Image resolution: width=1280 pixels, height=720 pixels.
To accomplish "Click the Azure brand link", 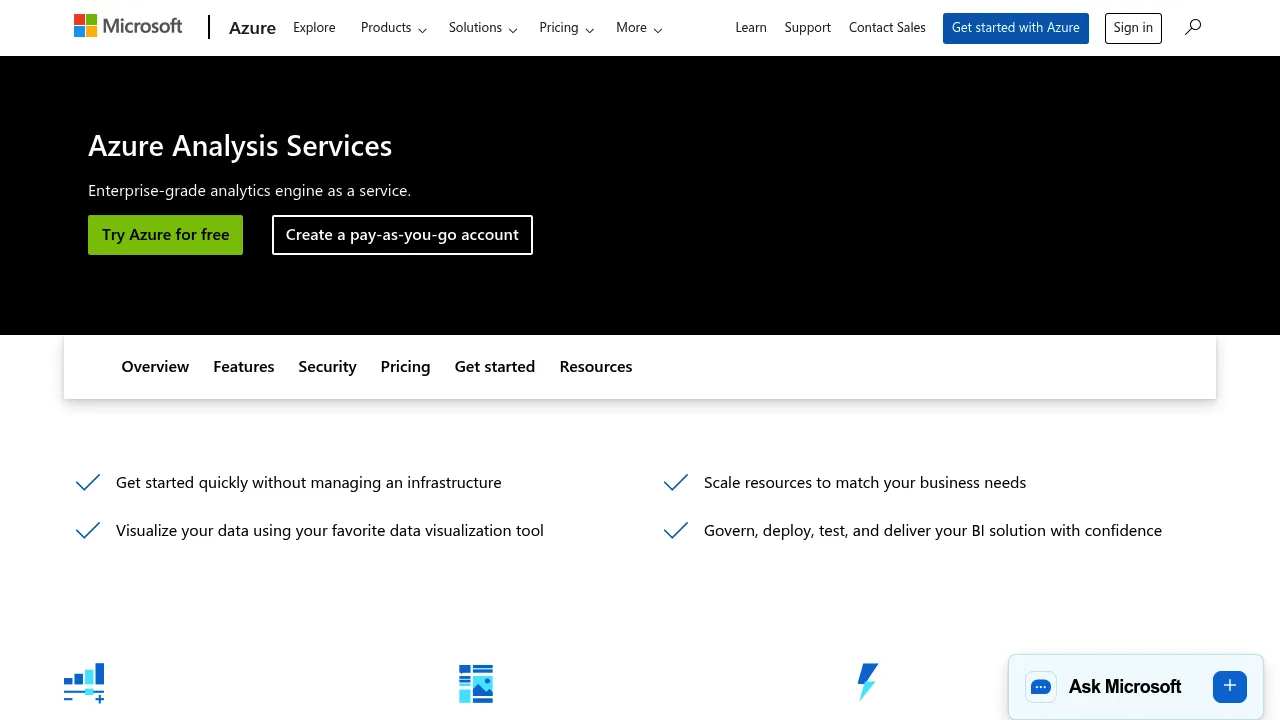I will [252, 28].
